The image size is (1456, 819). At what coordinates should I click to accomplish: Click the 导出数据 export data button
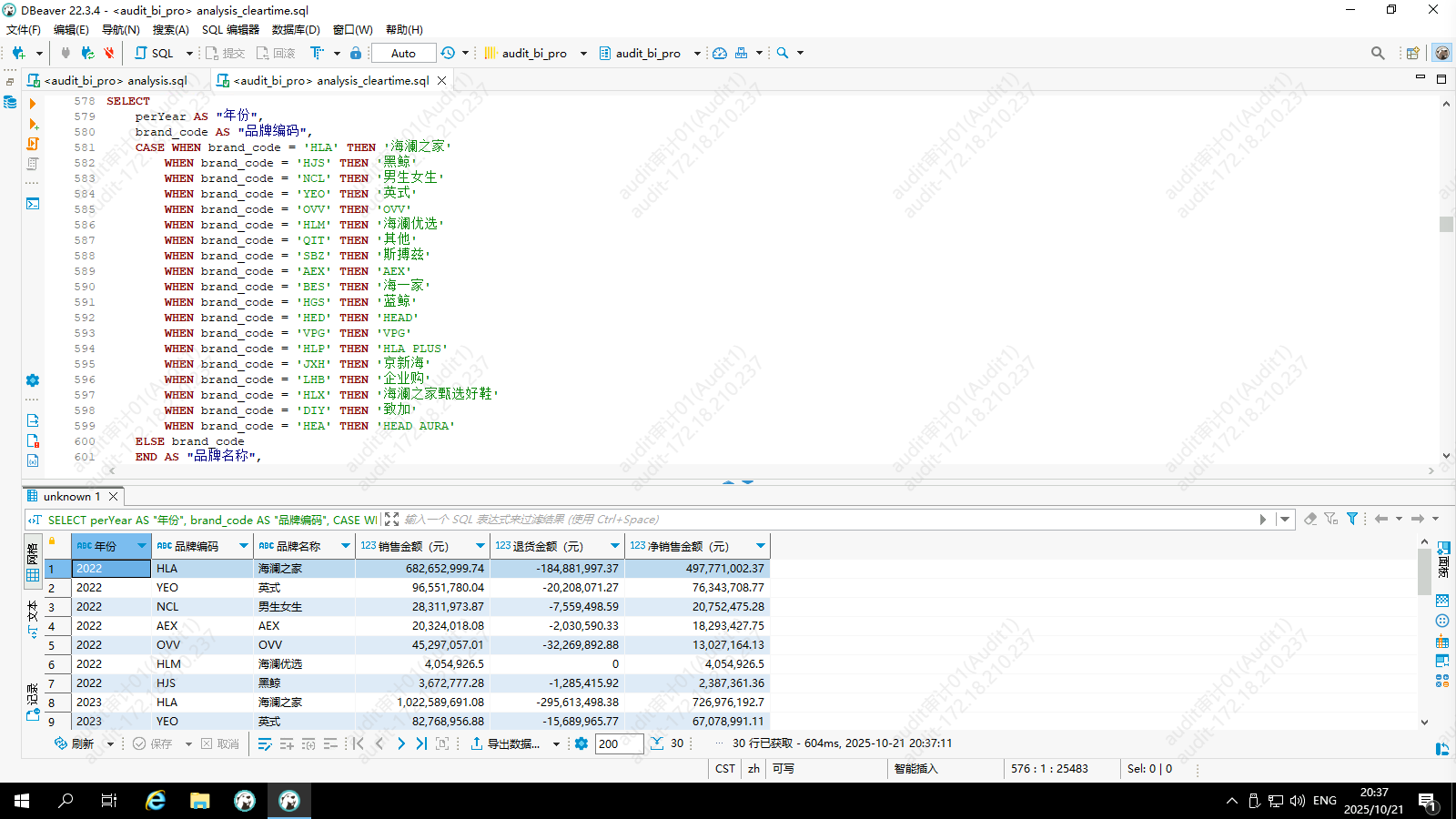(x=506, y=743)
